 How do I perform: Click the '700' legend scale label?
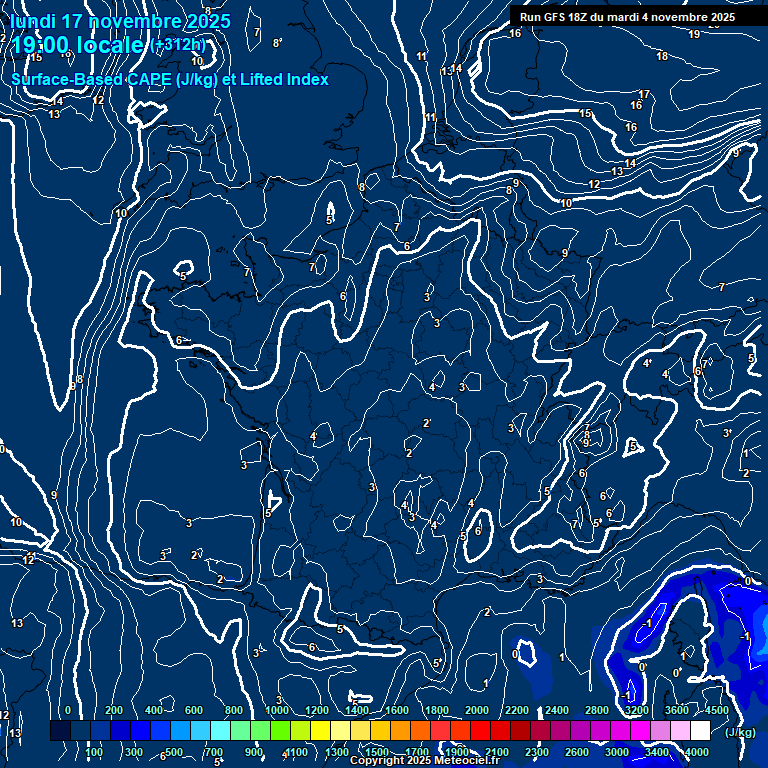(x=214, y=752)
